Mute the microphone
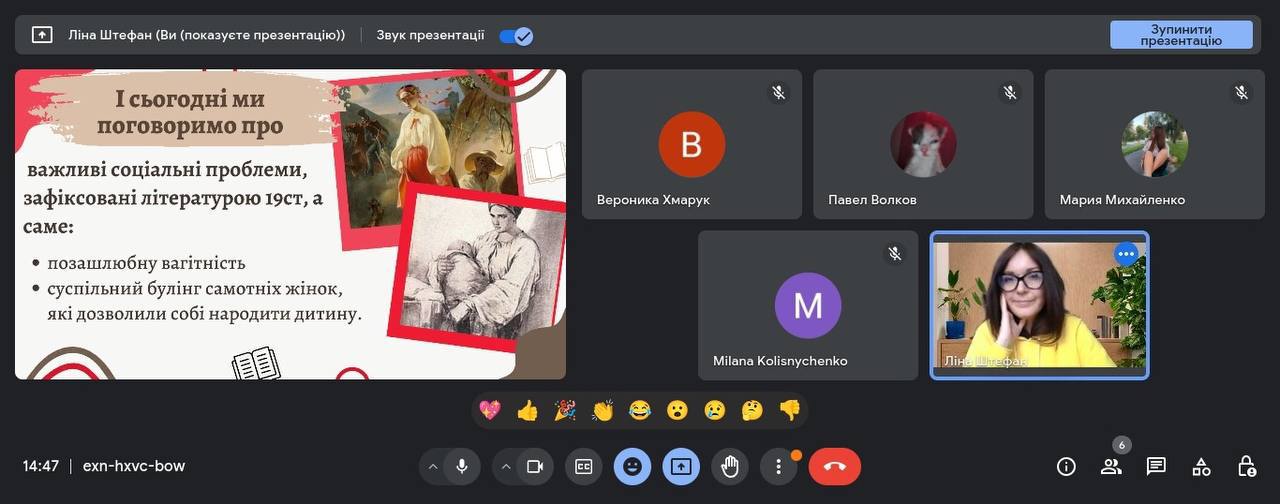This screenshot has height=504, width=1280. click(x=461, y=466)
